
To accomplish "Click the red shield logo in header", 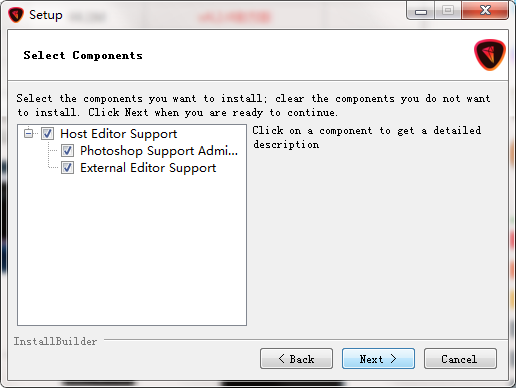I will [490, 55].
